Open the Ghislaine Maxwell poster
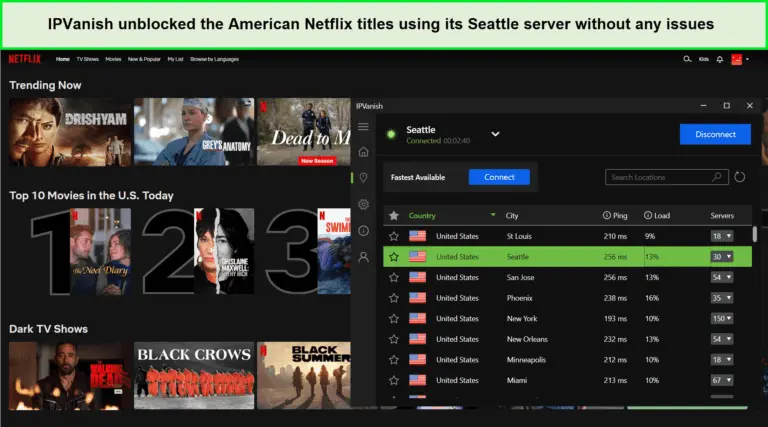Image resolution: width=768 pixels, height=427 pixels. pyautogui.click(x=224, y=252)
